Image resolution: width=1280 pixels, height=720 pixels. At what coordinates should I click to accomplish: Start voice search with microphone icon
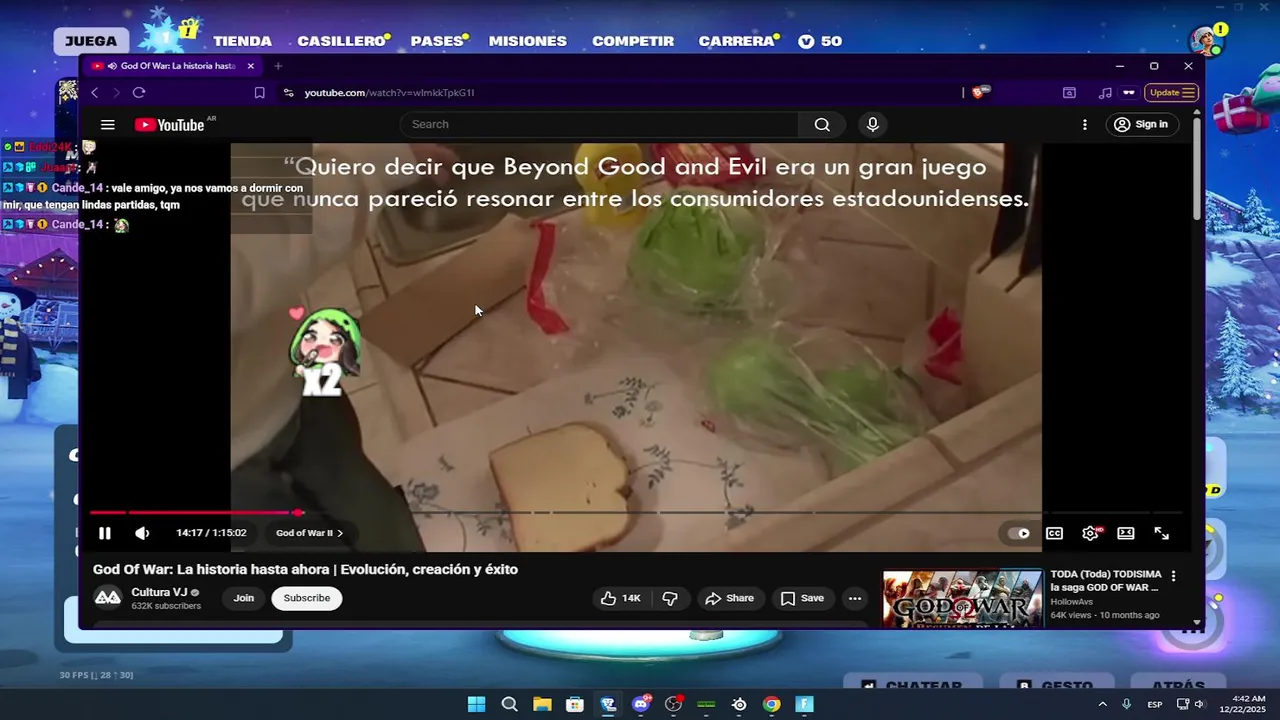[x=873, y=125]
